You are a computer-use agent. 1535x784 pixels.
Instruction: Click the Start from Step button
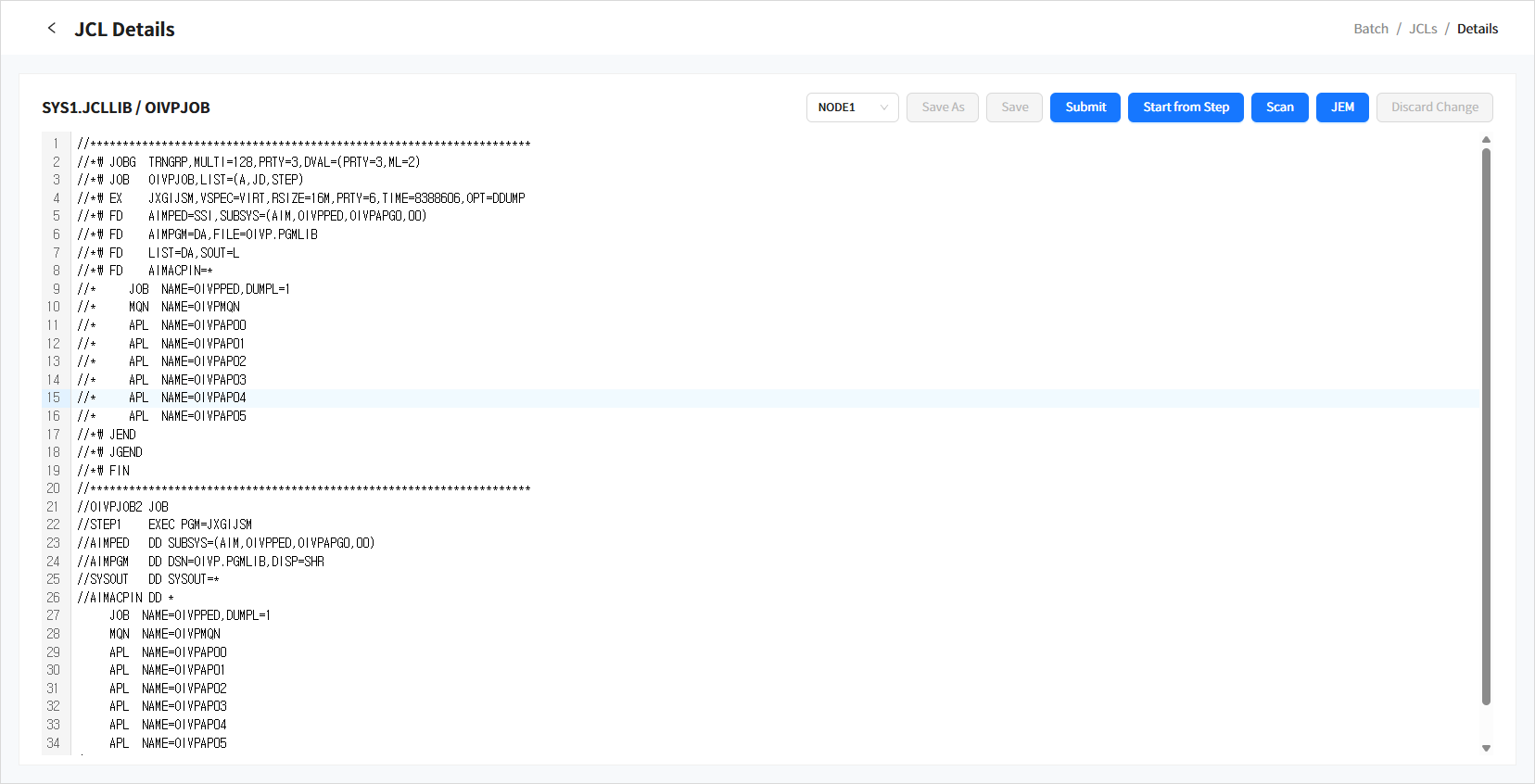tap(1185, 107)
